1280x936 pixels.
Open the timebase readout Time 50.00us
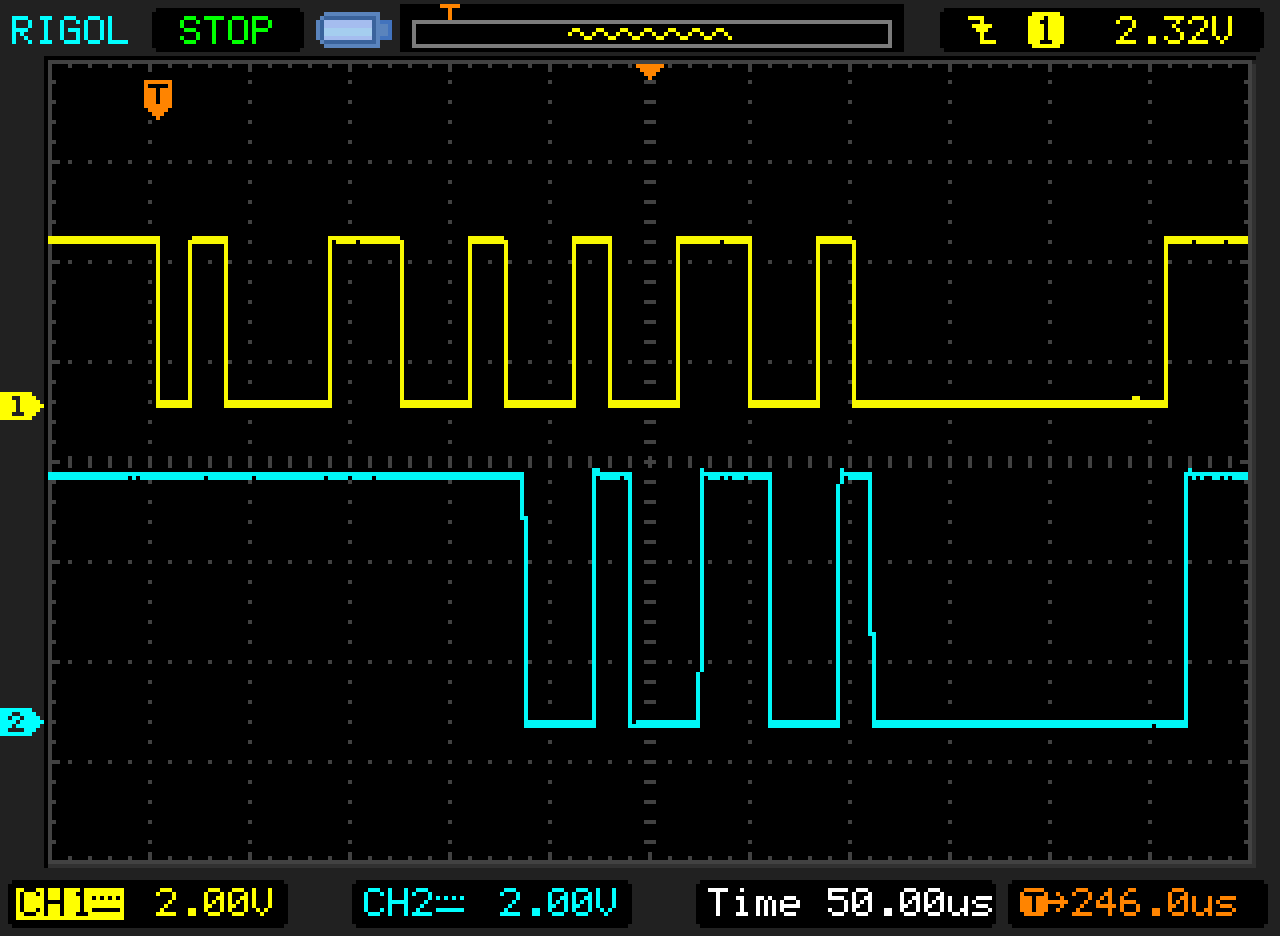click(846, 903)
